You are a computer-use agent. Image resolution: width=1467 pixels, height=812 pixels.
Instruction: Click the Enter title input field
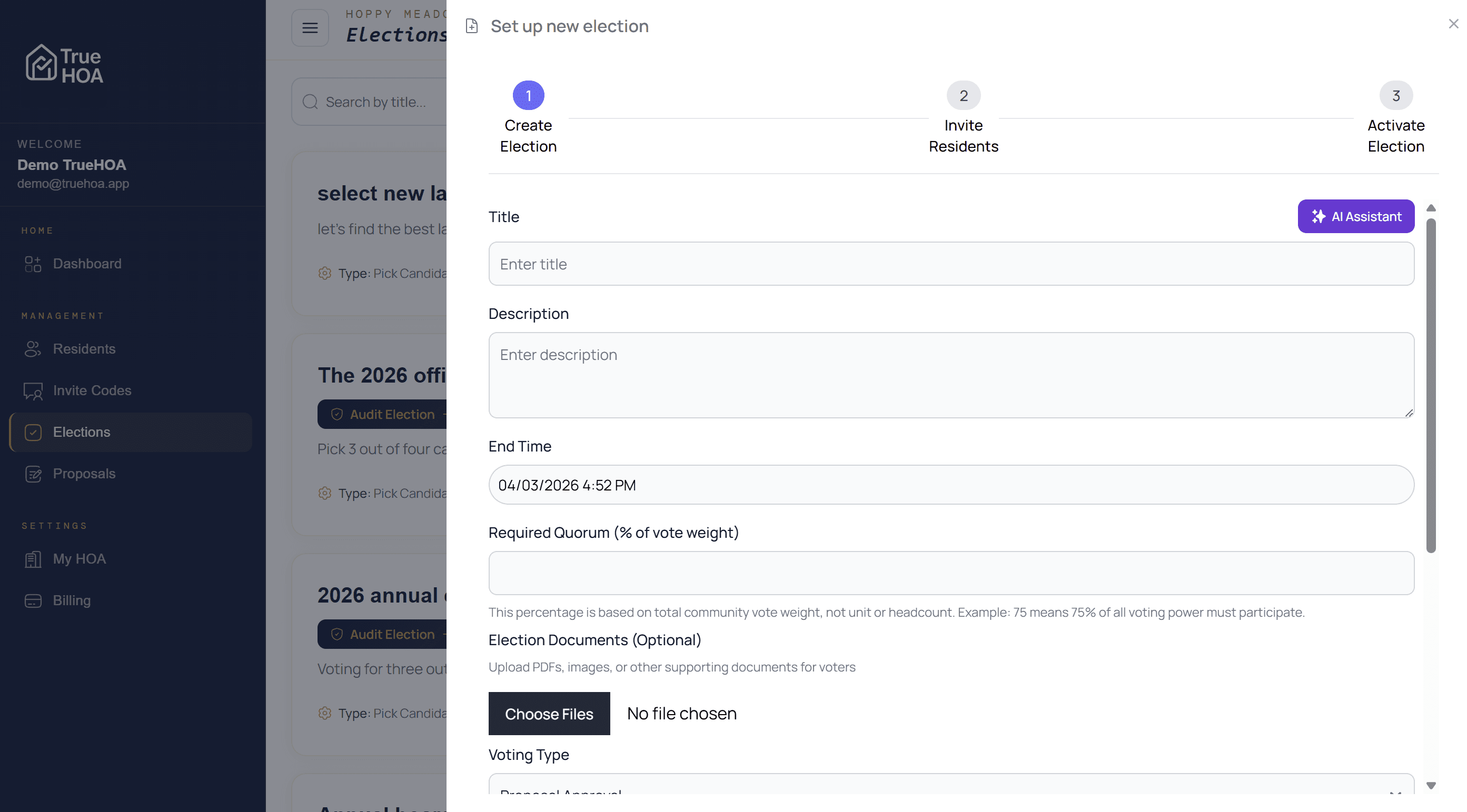pos(951,264)
